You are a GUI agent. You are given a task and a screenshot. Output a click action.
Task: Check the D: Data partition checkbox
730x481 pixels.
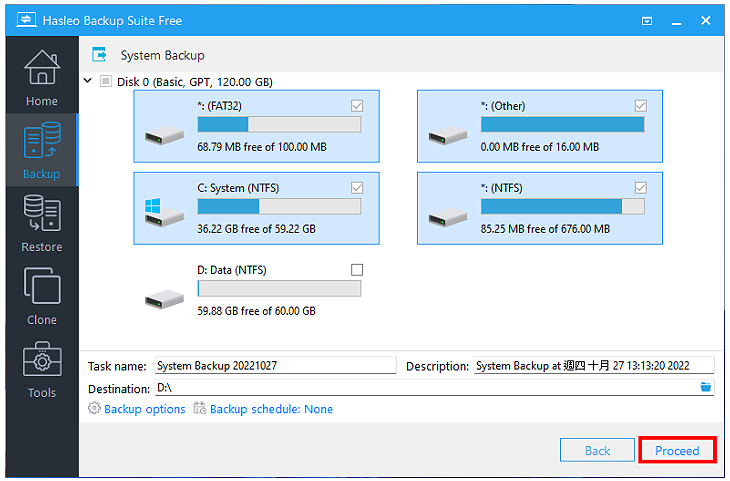pyautogui.click(x=357, y=270)
